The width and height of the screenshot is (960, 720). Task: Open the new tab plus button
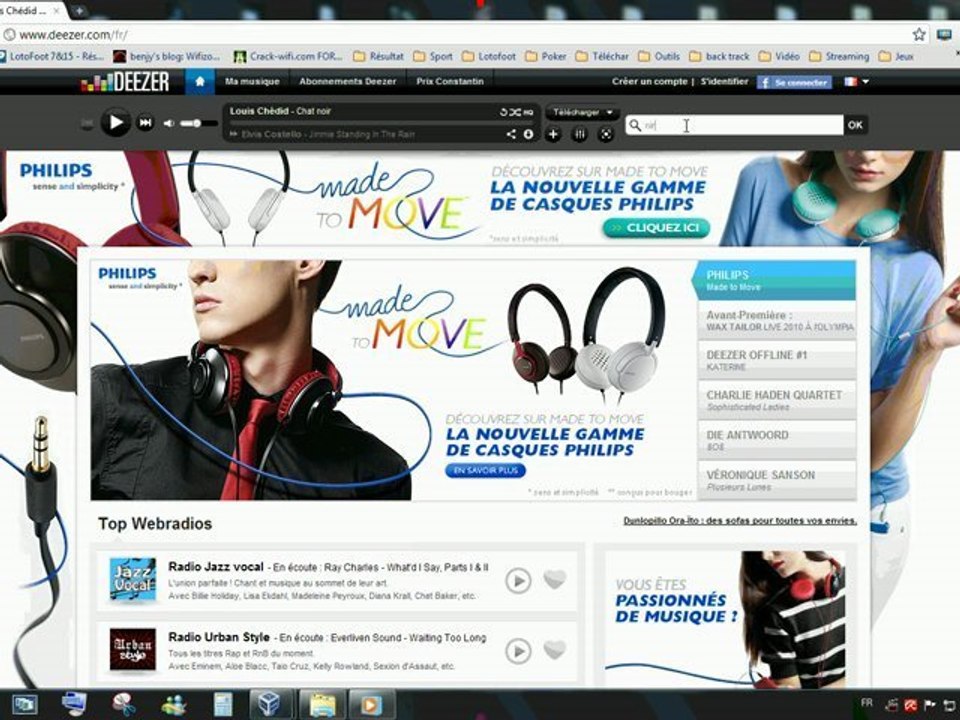(x=79, y=10)
